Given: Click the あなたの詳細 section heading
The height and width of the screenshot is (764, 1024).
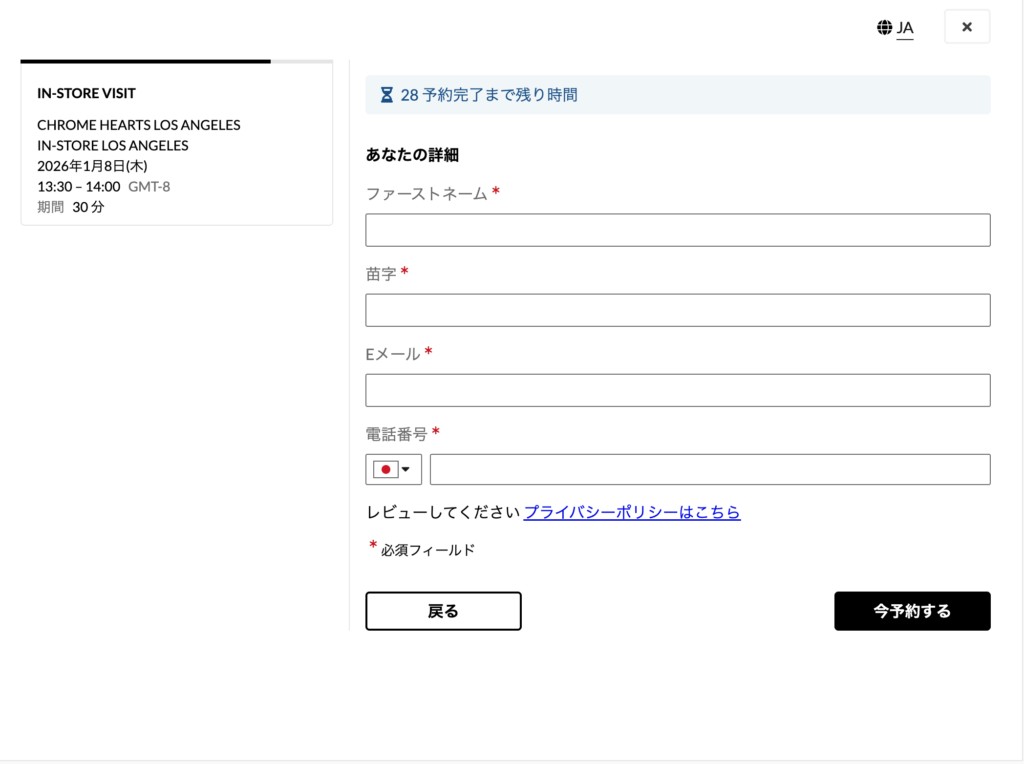Looking at the screenshot, I should (412, 155).
